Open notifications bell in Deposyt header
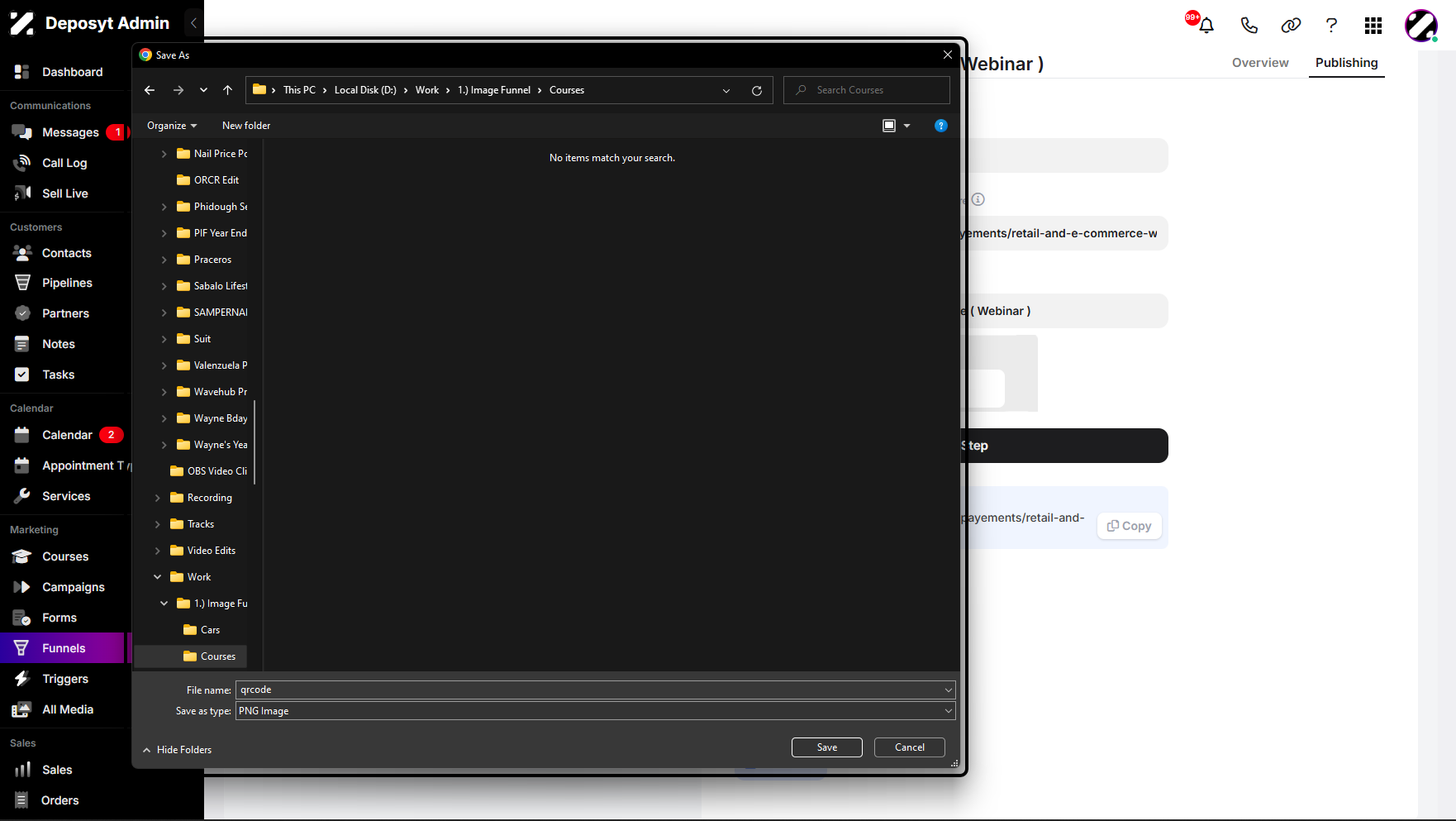The width and height of the screenshot is (1456, 821). pyautogui.click(x=1206, y=25)
